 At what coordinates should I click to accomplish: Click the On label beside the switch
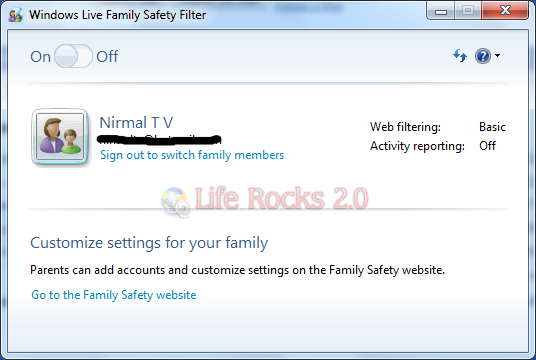coord(40,56)
